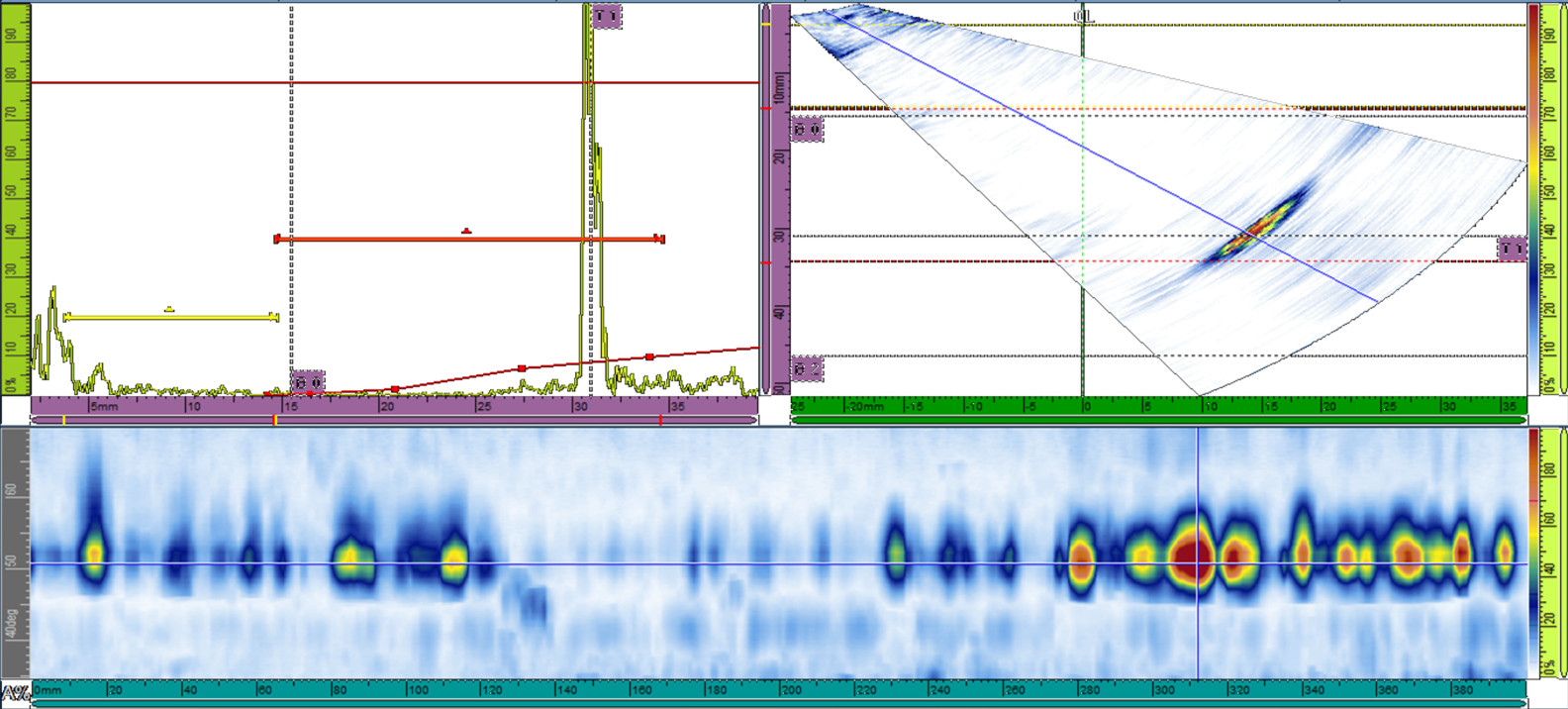
Task: Select the B 0 marker in the A-scan
Action: coord(308,382)
